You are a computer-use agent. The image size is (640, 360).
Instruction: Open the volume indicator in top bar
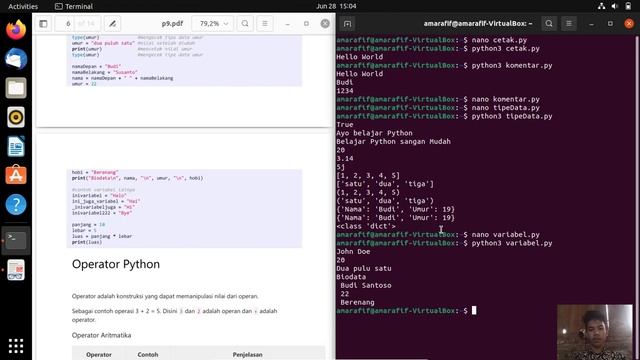click(x=615, y=6)
